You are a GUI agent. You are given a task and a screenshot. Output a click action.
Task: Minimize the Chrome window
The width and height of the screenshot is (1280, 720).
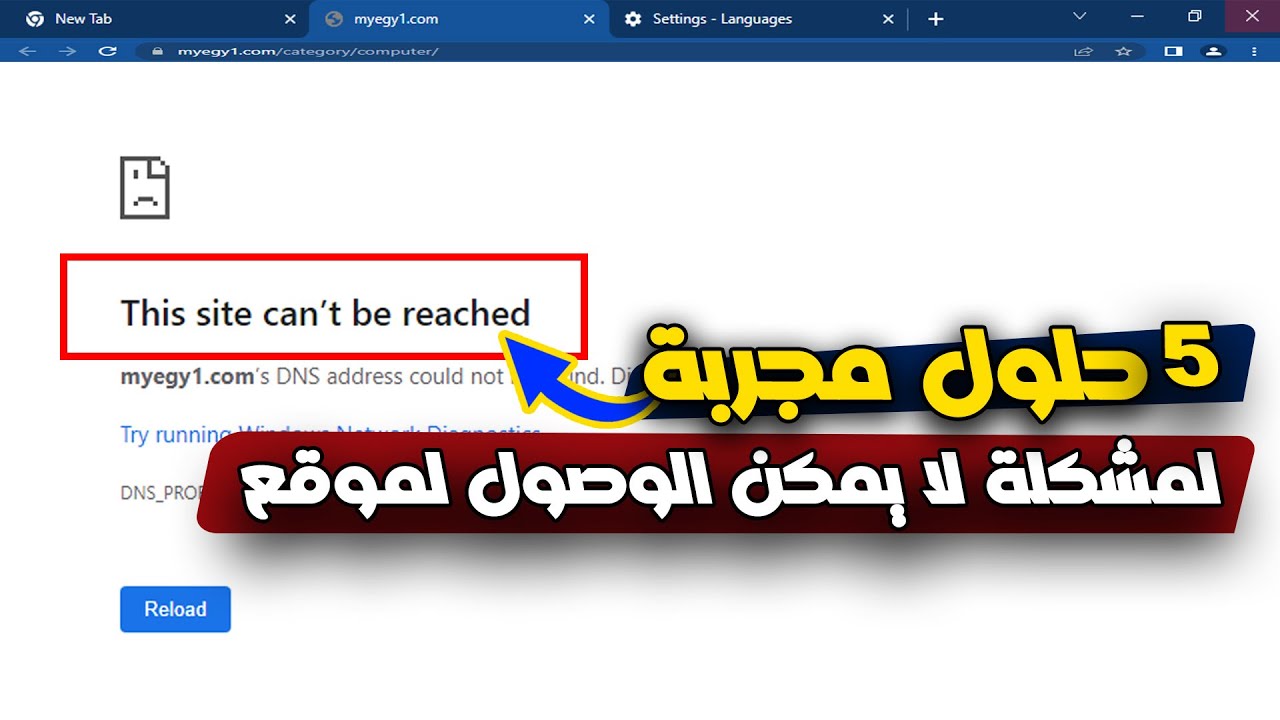pos(1137,16)
